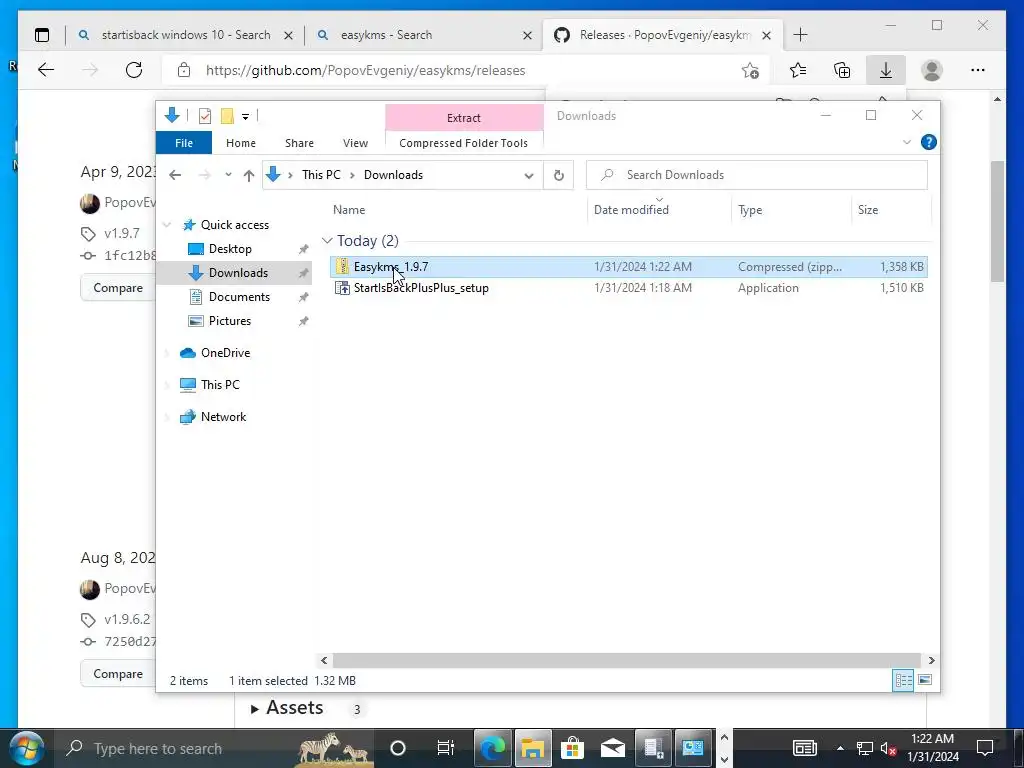Click the Search Downloads field
1024x768 pixels.
tap(757, 175)
